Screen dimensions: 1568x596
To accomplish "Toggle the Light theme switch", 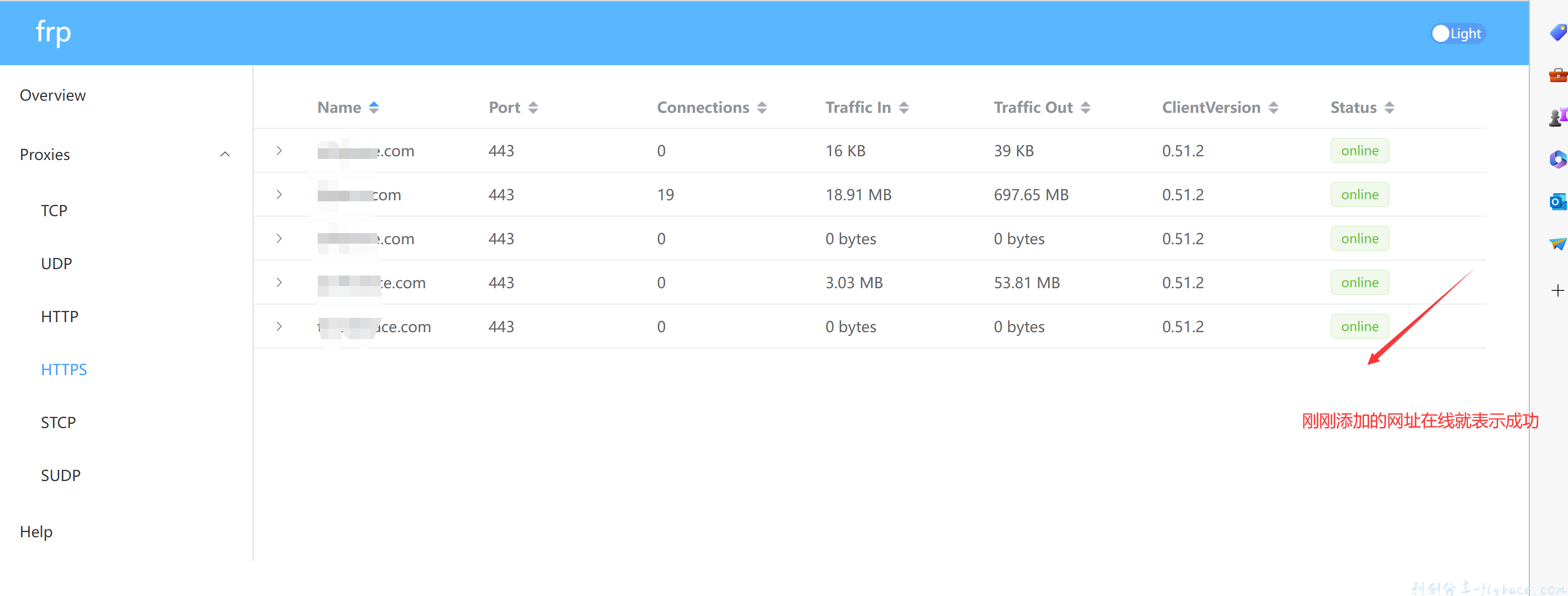I will click(x=1457, y=33).
